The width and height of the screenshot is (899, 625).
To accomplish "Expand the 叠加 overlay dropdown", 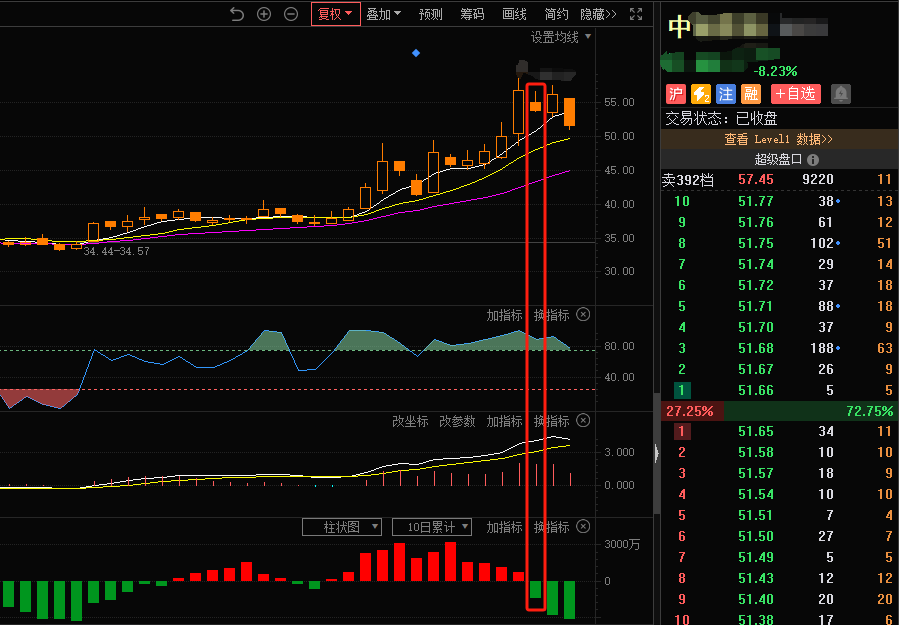I will click(383, 14).
